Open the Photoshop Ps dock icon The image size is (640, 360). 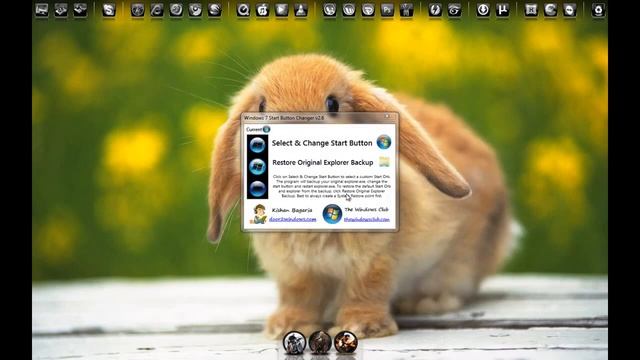tap(387, 10)
